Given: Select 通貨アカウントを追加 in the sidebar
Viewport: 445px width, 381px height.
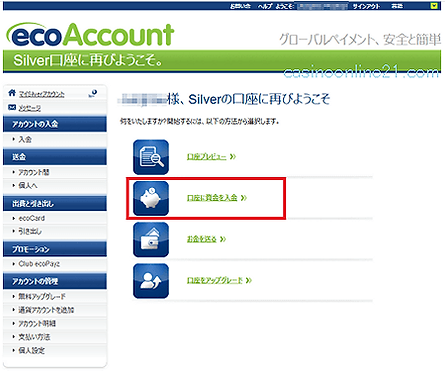Looking at the screenshot, I should point(46,310).
